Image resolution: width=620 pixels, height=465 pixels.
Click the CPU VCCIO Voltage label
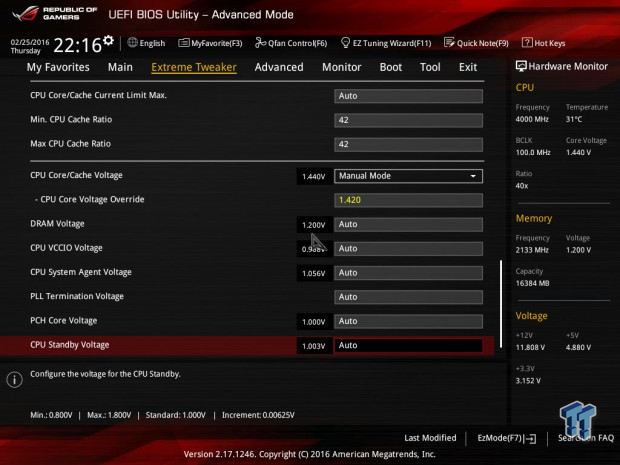[x=66, y=248]
